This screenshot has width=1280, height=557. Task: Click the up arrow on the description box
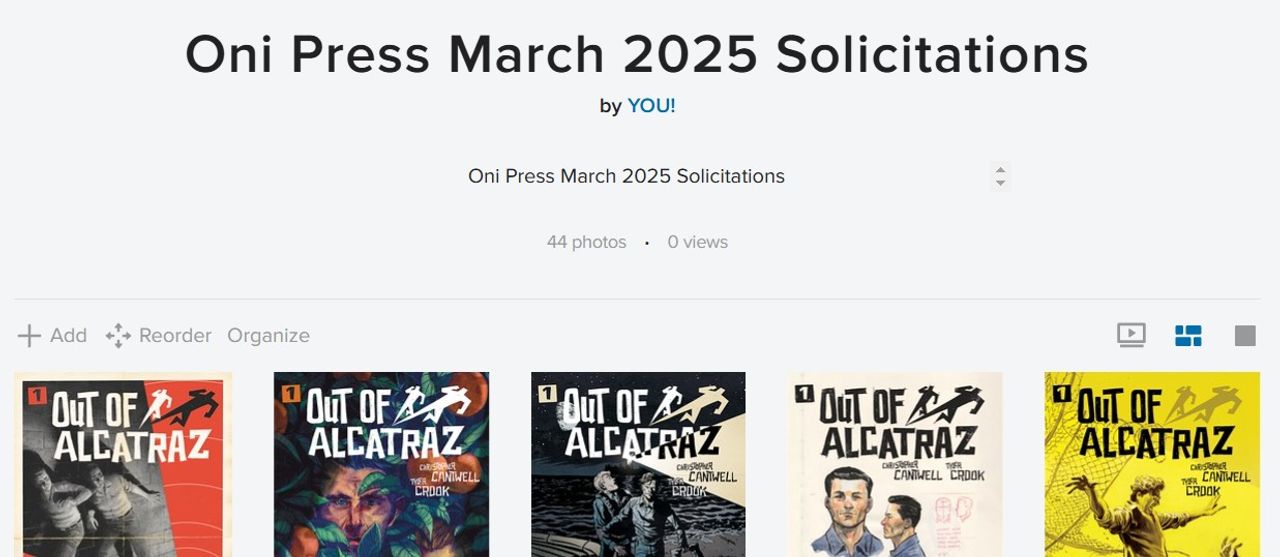[x=1000, y=169]
